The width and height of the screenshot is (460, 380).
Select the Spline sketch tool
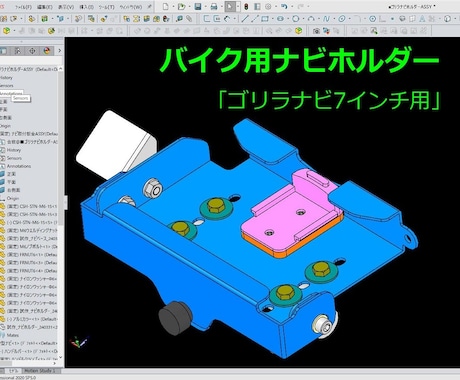tap(326, 19)
